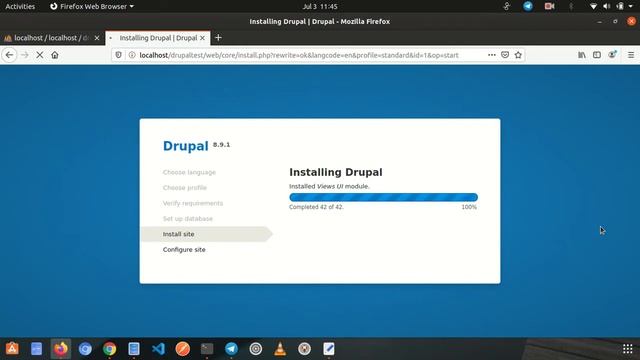The width and height of the screenshot is (640, 360).
Task: Click the Choose language step
Action: pos(189,172)
